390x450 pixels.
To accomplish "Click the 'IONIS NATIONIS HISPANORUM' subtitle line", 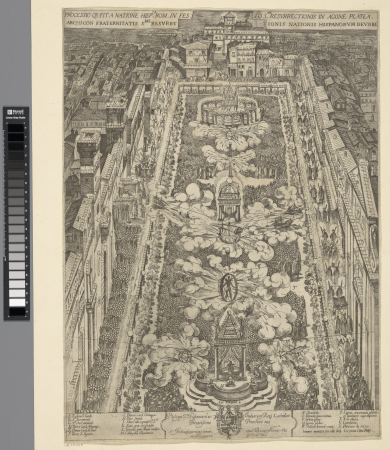I will pos(321,24).
